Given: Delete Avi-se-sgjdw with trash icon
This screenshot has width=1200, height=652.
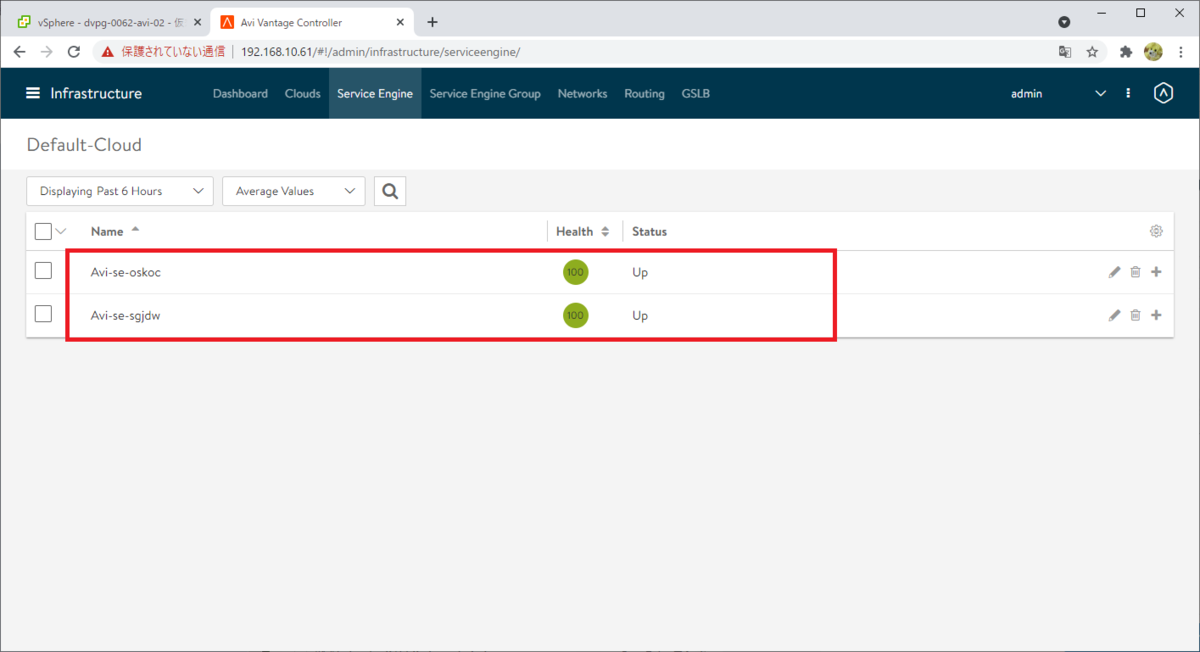Looking at the screenshot, I should coord(1135,315).
